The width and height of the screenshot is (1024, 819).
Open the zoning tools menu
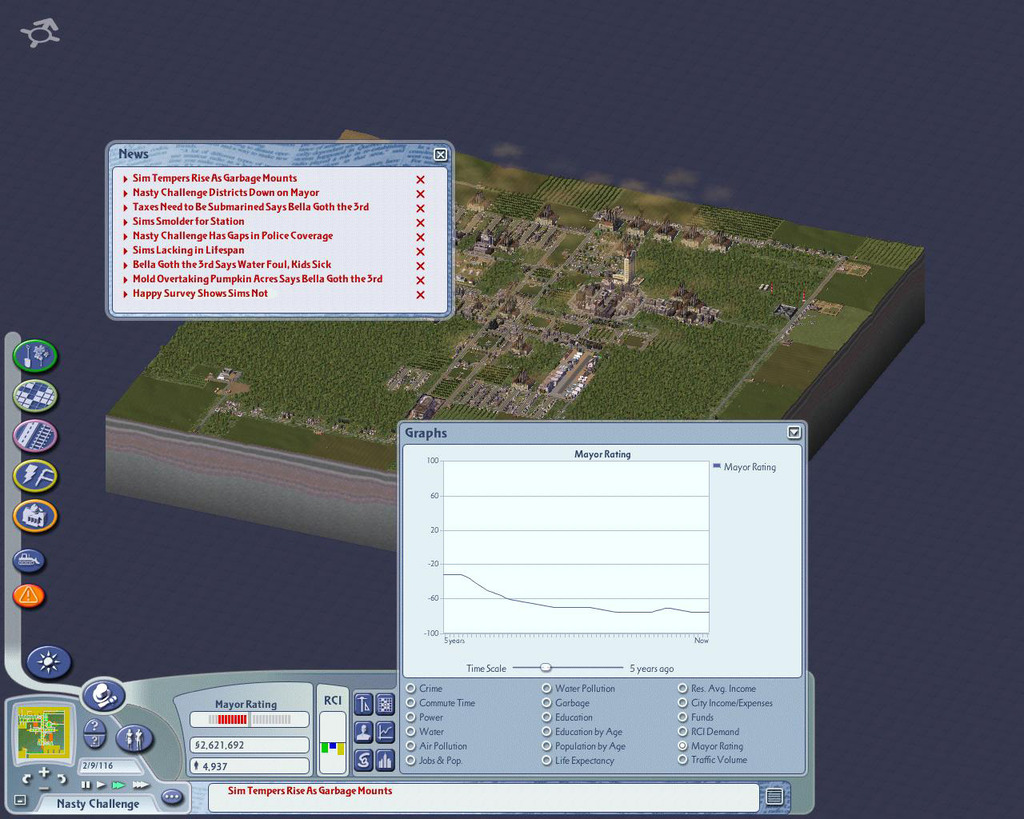[35, 396]
